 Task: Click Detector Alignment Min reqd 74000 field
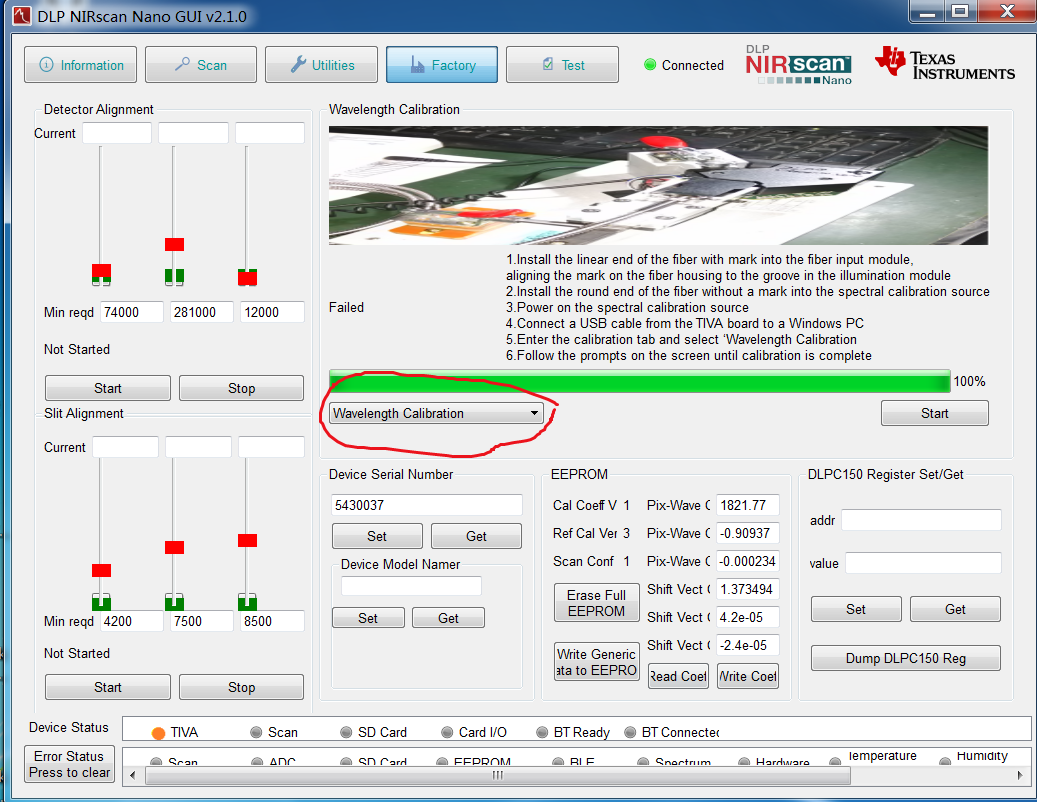[x=132, y=312]
